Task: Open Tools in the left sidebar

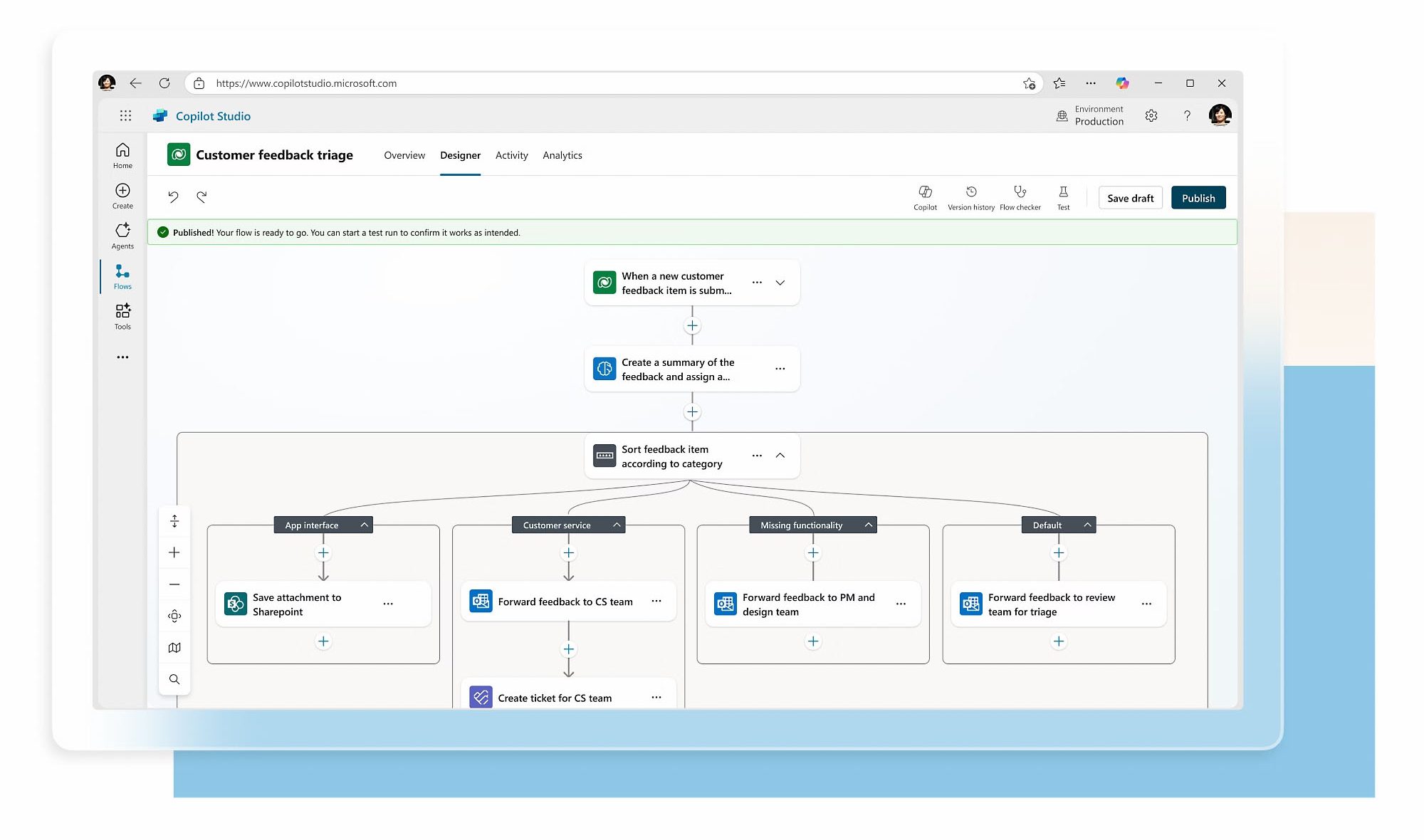Action: tap(122, 316)
